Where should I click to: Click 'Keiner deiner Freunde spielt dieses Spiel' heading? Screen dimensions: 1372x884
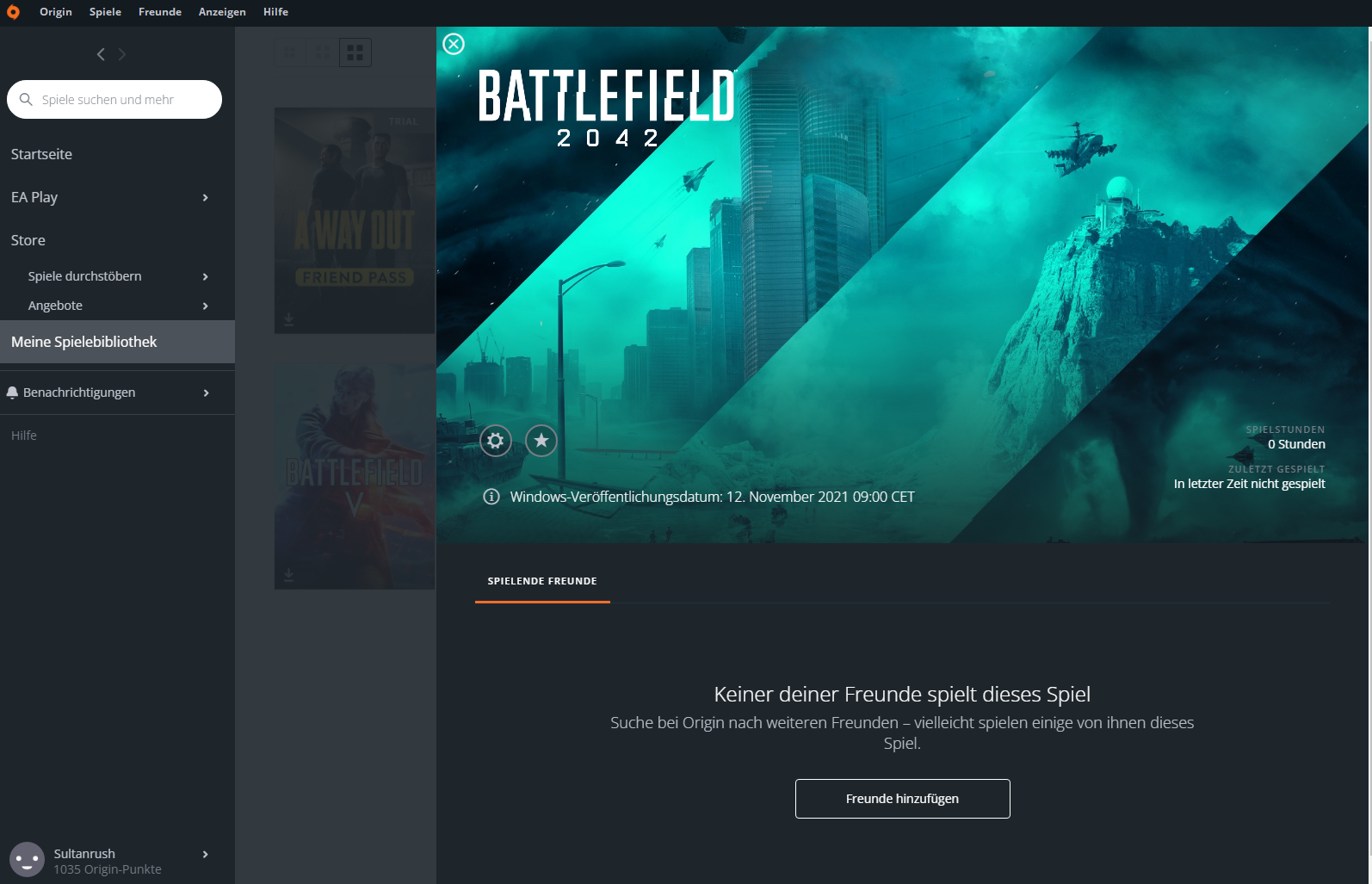[x=902, y=694]
